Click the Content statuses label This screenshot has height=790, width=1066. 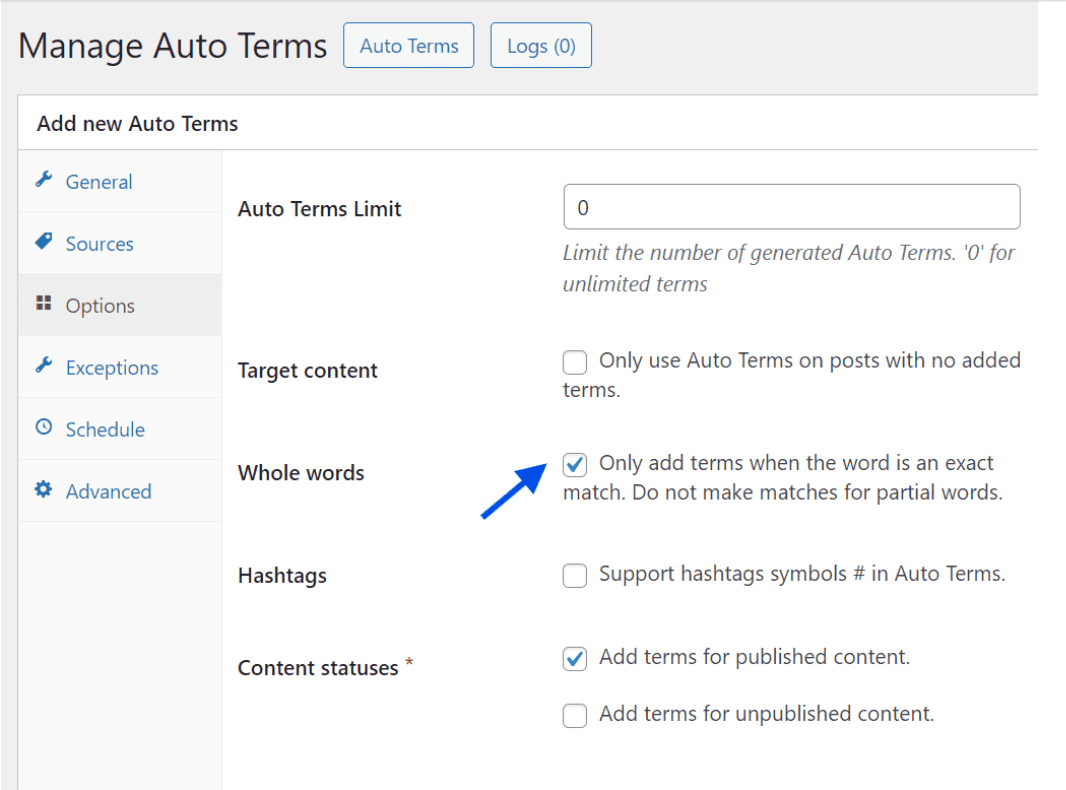(318, 668)
